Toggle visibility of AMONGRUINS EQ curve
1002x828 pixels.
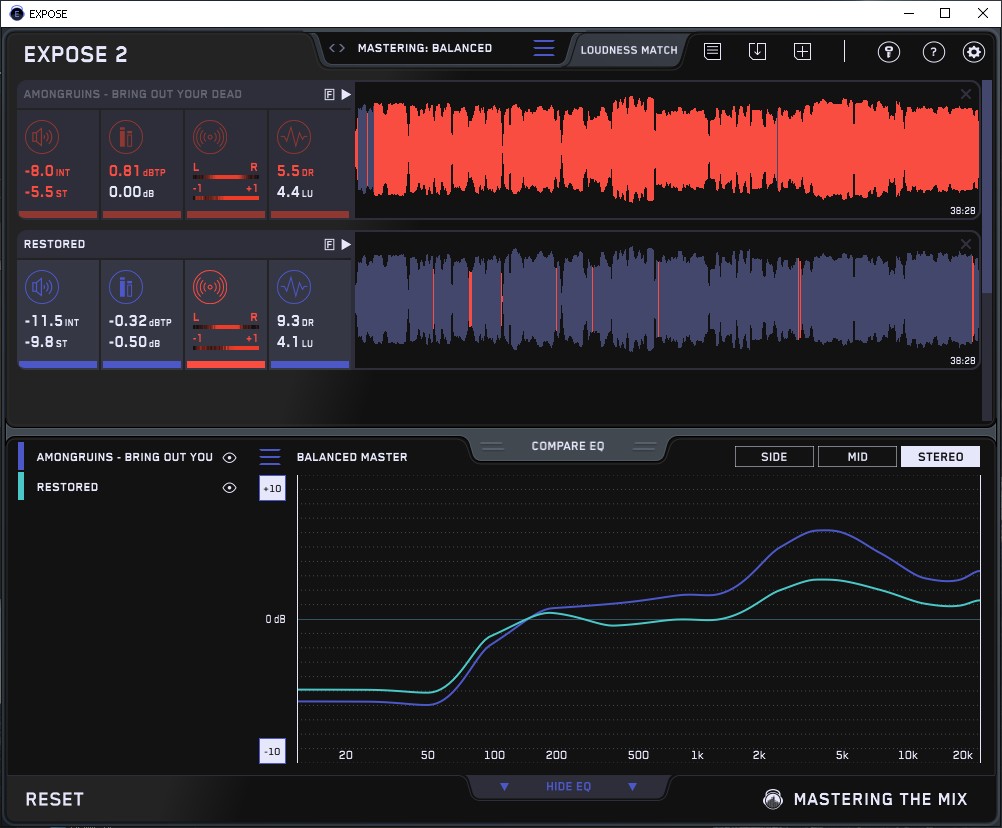click(x=230, y=457)
